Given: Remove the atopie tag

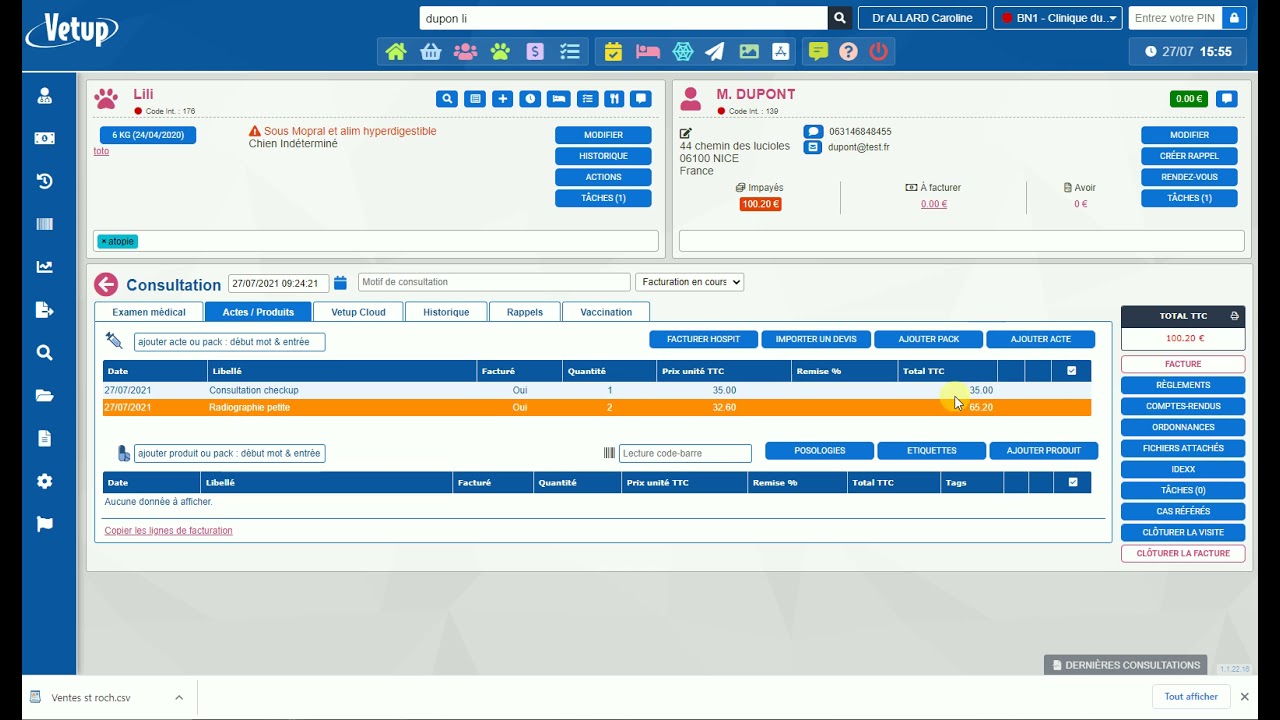Looking at the screenshot, I should click(x=104, y=241).
